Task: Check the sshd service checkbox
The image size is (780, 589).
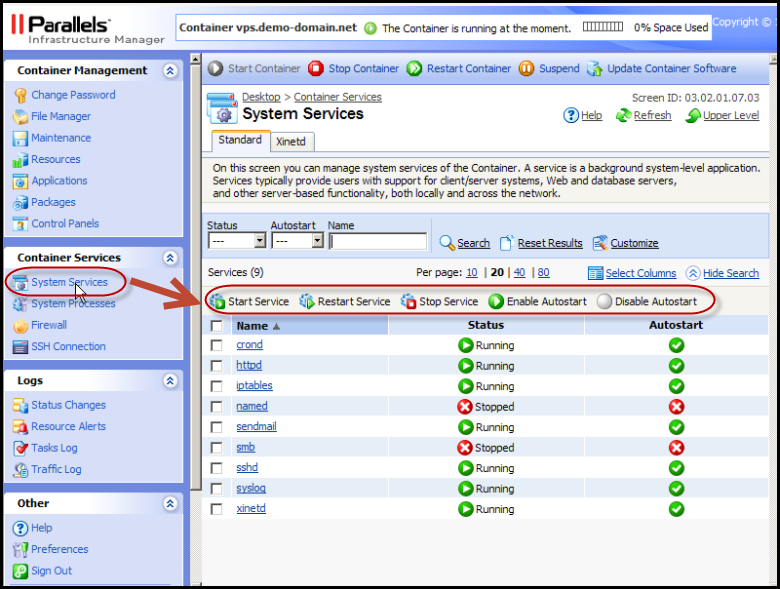Action: click(x=216, y=468)
